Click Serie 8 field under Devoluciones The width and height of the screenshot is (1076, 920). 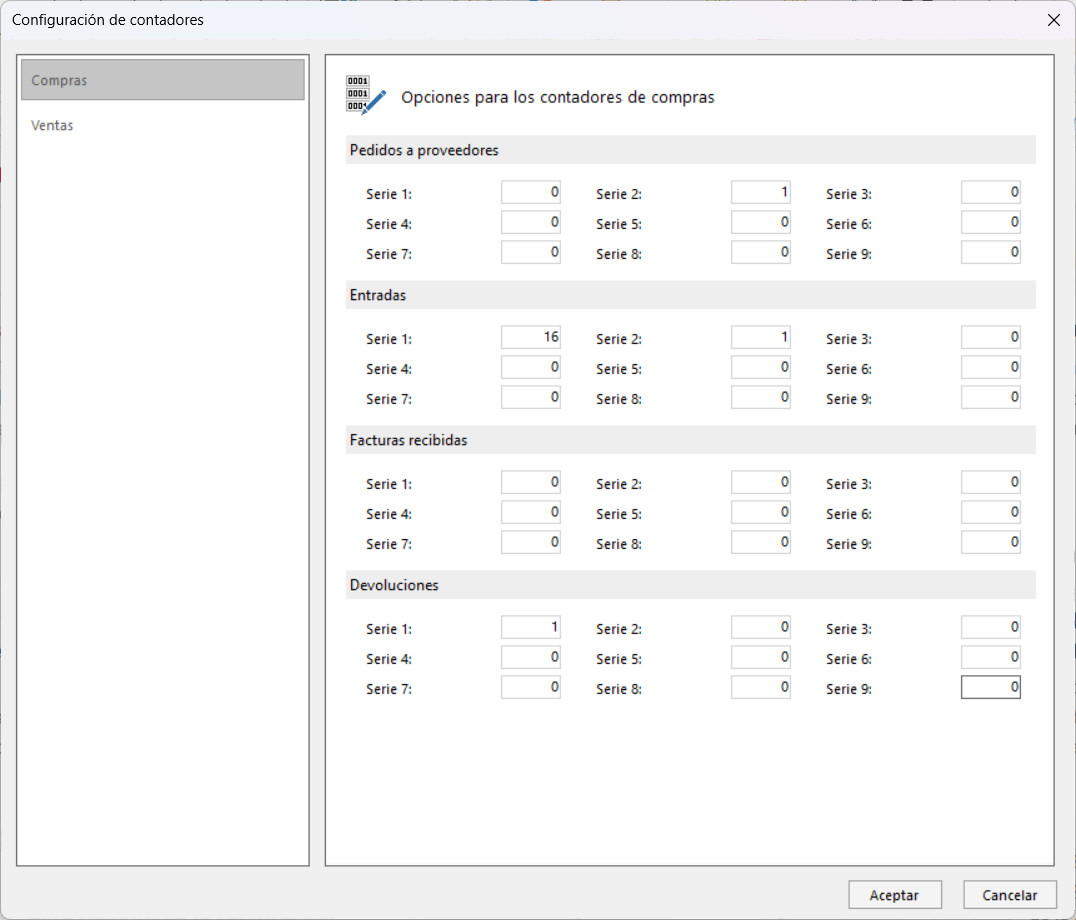760,687
